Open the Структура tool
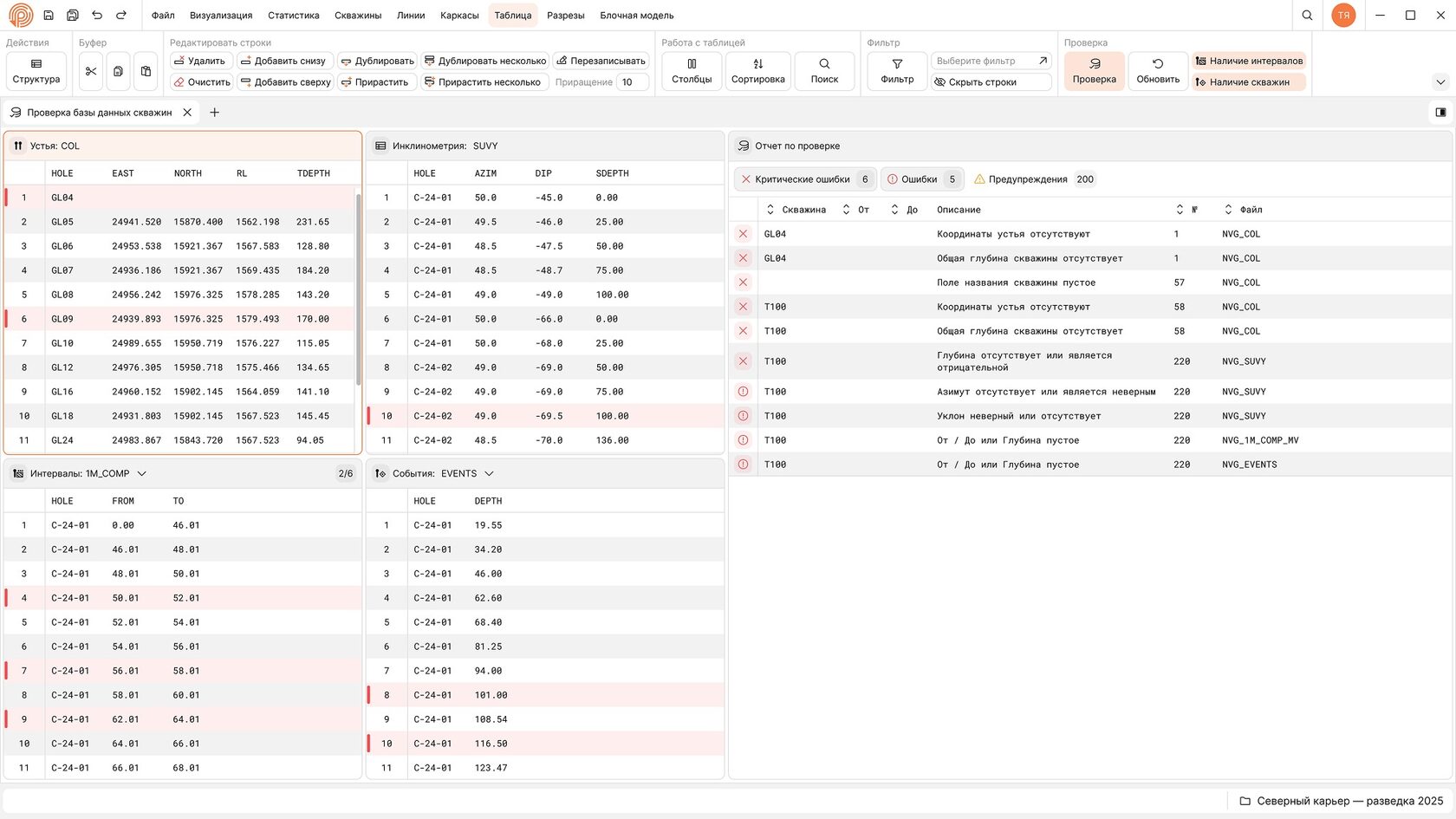 pyautogui.click(x=36, y=71)
